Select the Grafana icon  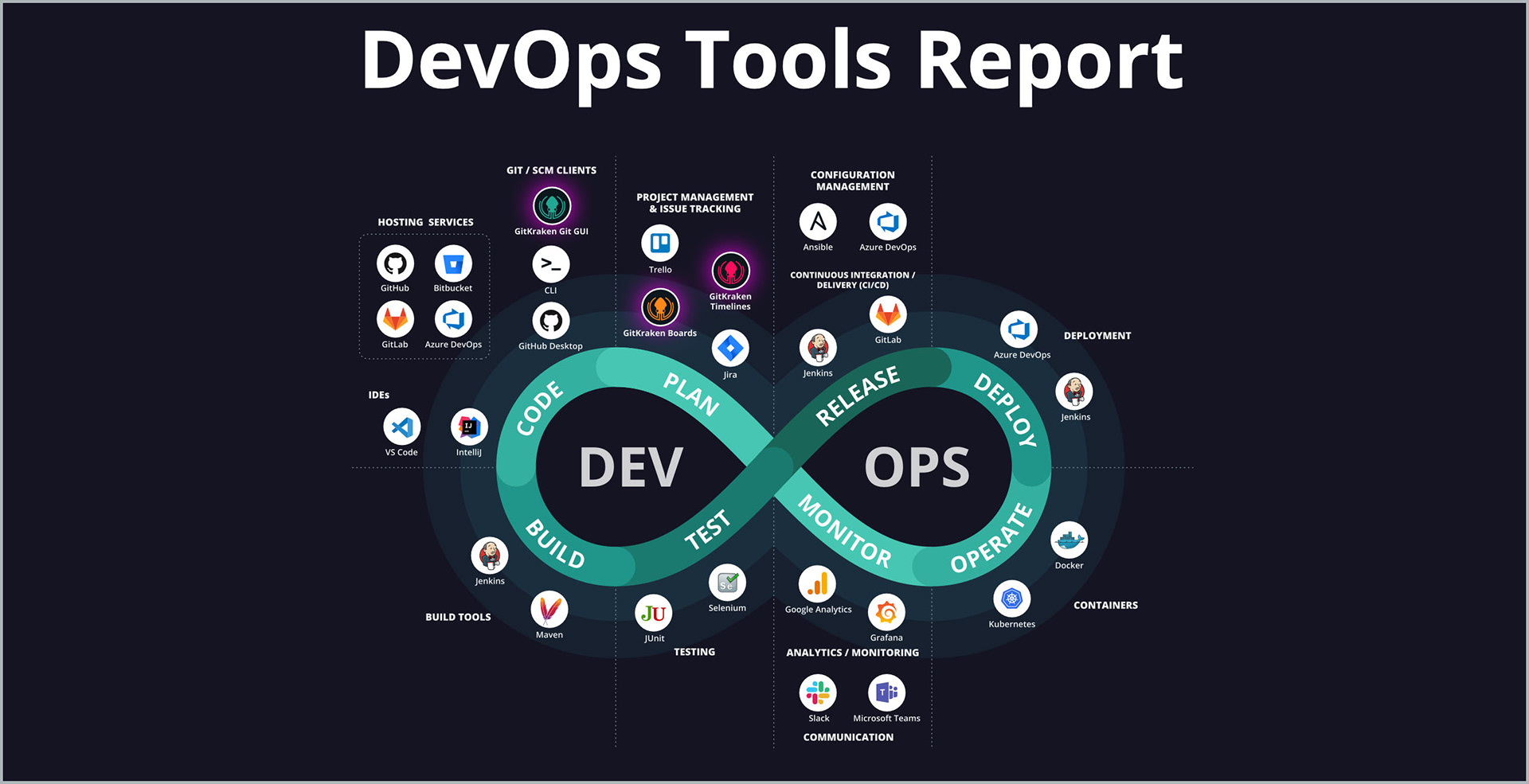click(x=886, y=612)
